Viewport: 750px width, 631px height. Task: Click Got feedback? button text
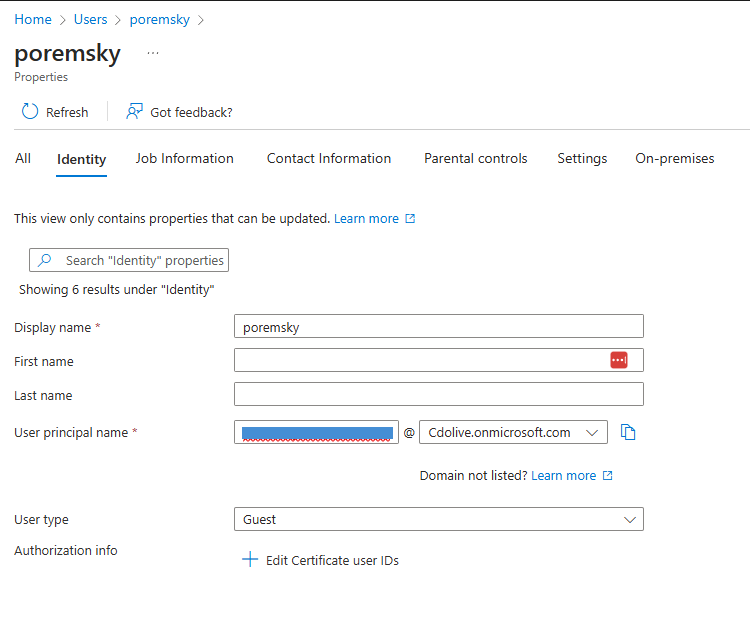[x=191, y=112]
